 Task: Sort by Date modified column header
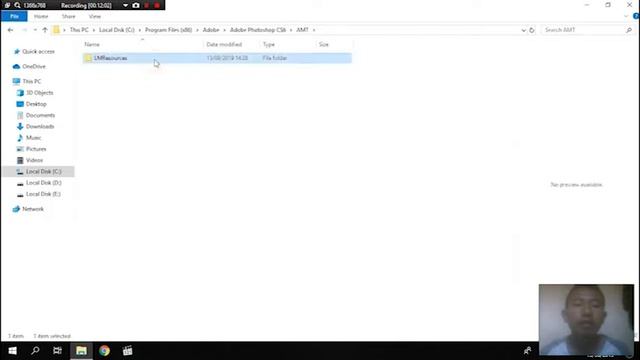pos(224,44)
